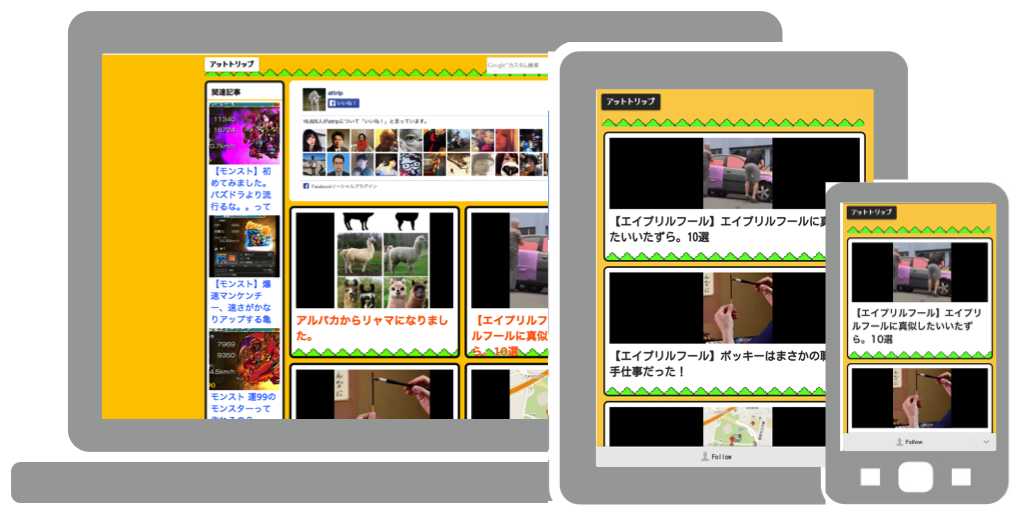This screenshot has height=517, width=1020.
Task: Click the Google custom search field
Action: pos(515,65)
